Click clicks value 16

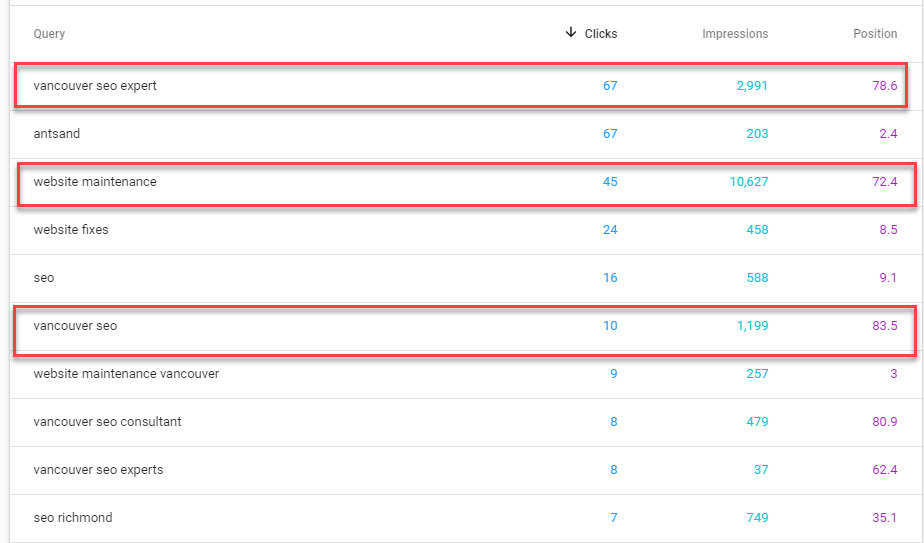(610, 278)
